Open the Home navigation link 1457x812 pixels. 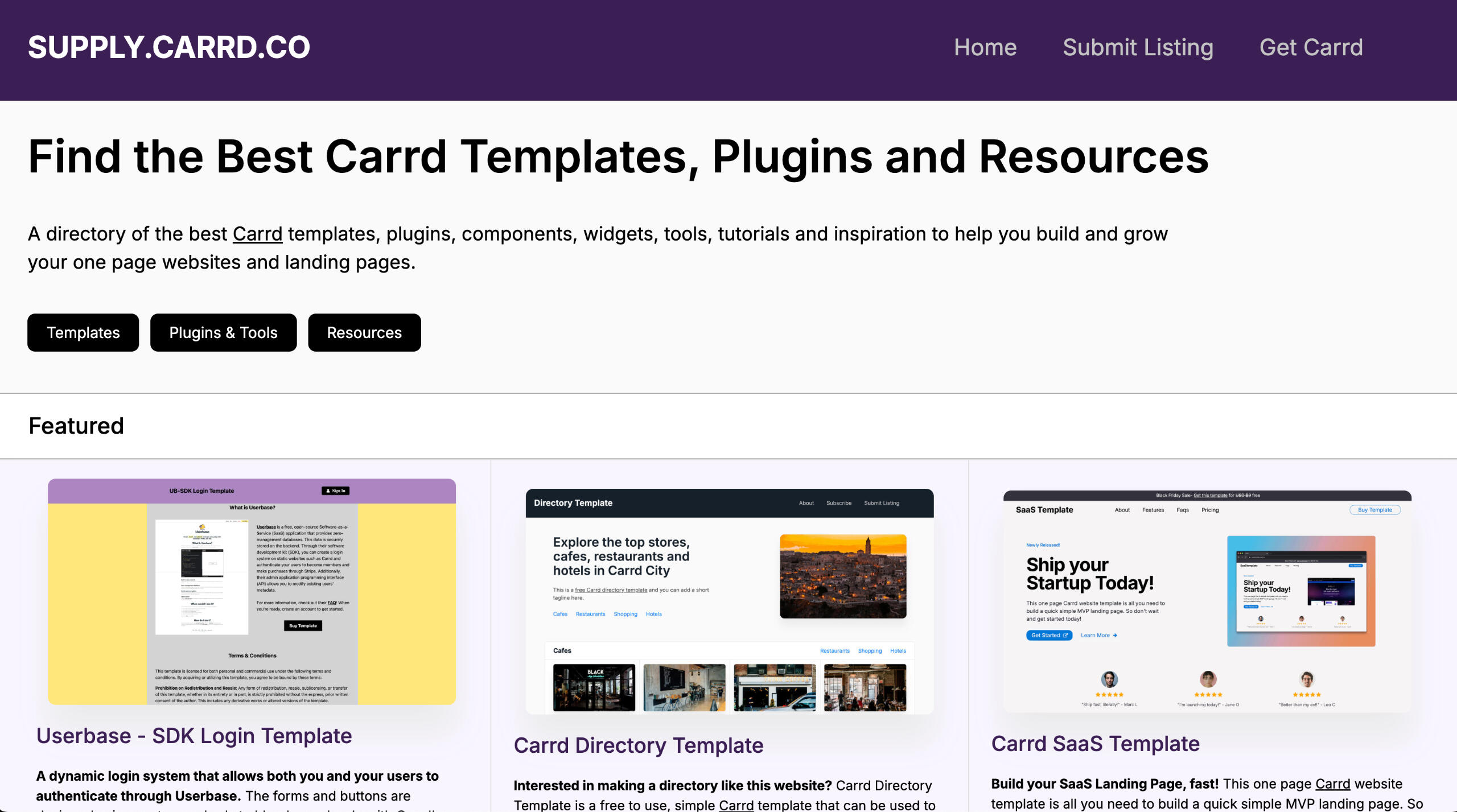985,47
